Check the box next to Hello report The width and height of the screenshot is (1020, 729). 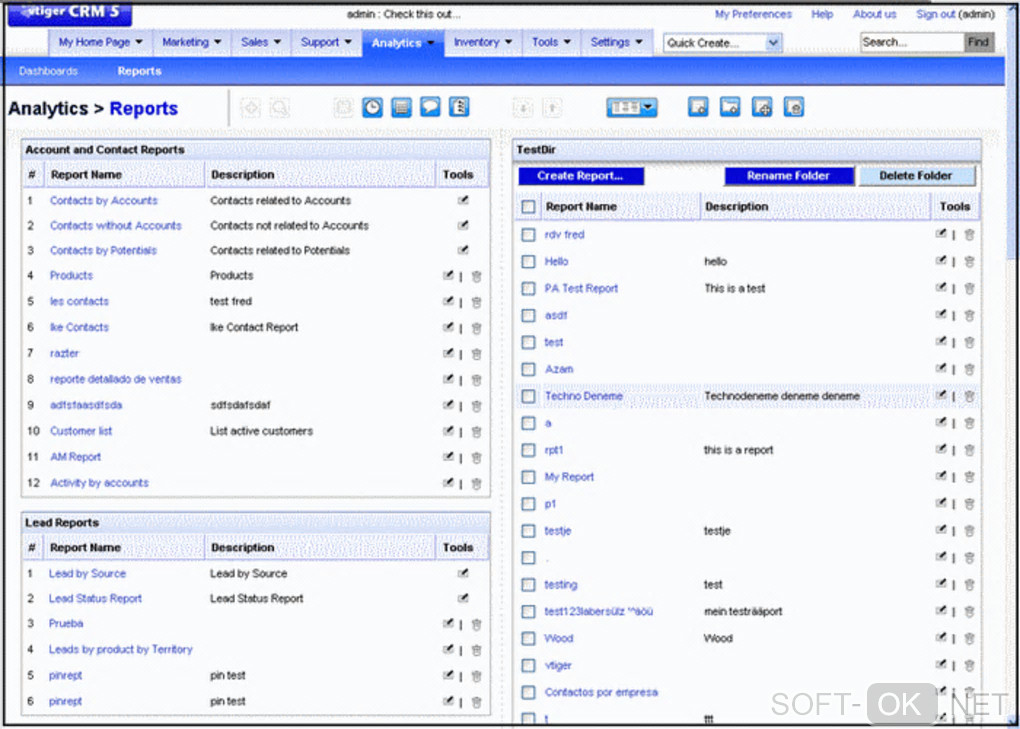[x=529, y=261]
